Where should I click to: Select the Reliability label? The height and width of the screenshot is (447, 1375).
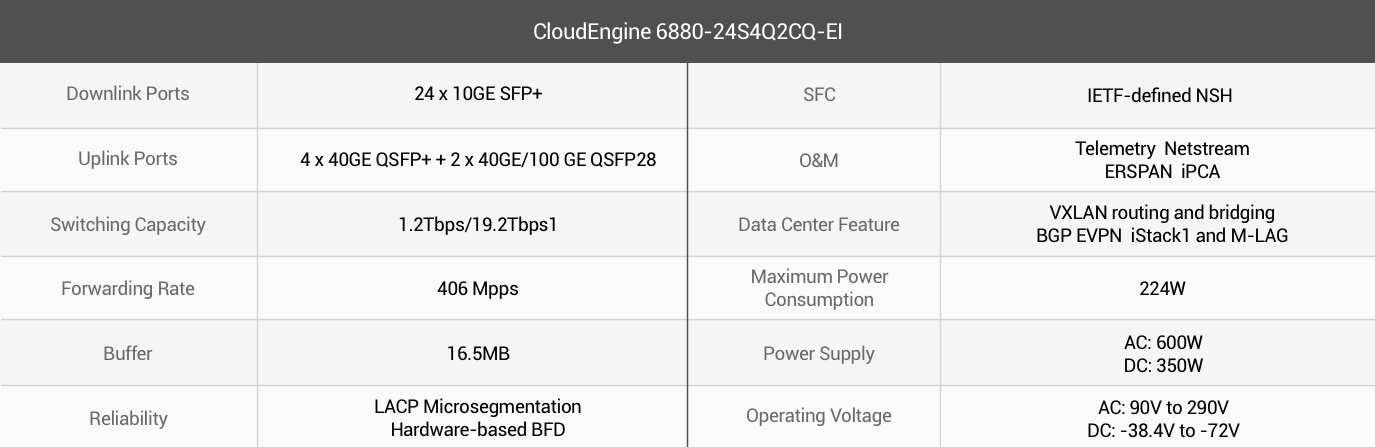pos(128,418)
